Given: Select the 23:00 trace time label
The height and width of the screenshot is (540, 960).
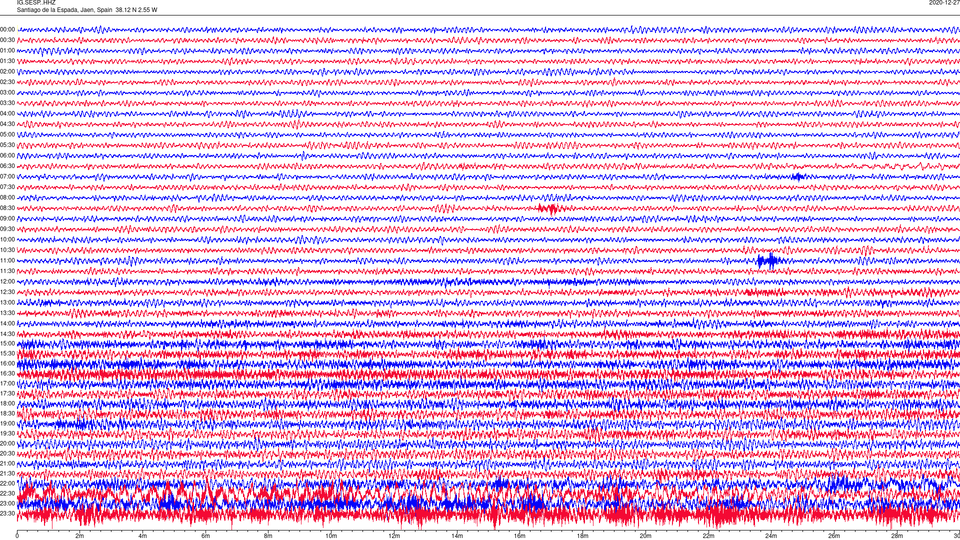Looking at the screenshot, I should [x=7, y=503].
